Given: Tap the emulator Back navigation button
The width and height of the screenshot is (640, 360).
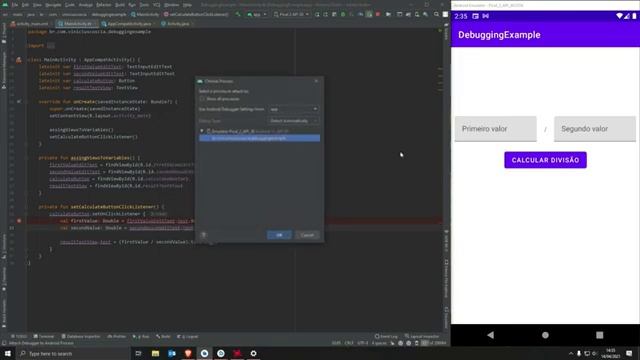Looking at the screenshot, I should tap(491, 335).
